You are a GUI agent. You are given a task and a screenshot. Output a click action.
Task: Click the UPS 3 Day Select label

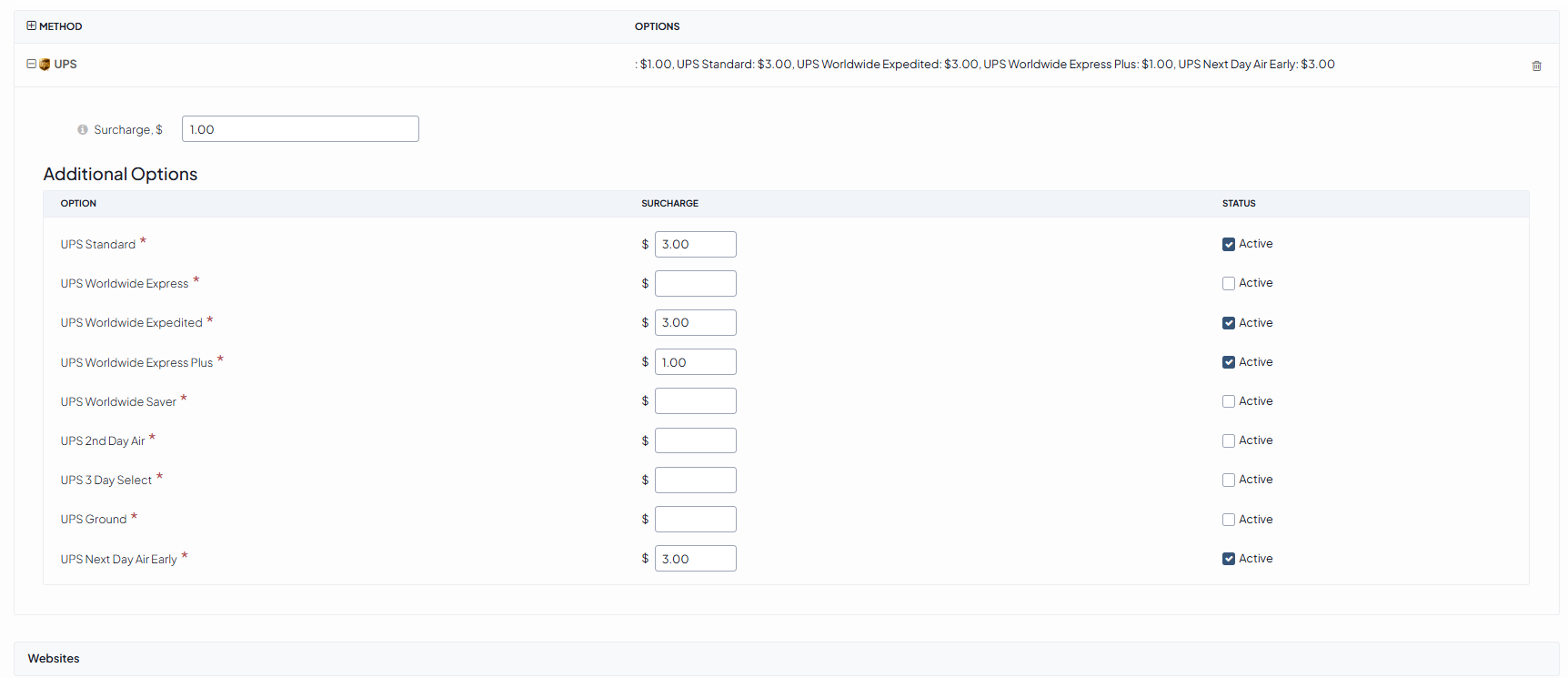(x=106, y=481)
